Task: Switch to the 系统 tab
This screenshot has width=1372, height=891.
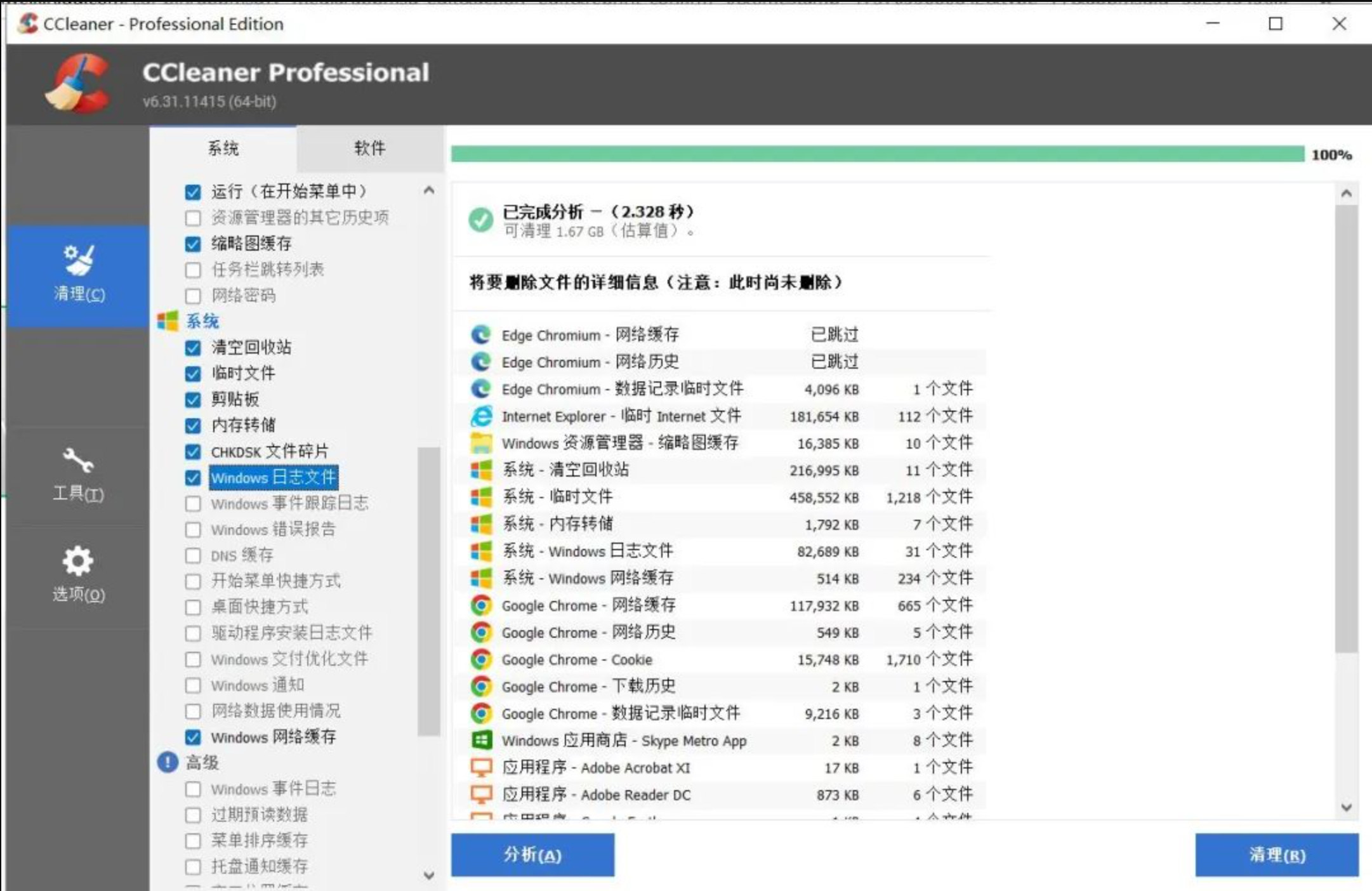Action: click(x=222, y=148)
